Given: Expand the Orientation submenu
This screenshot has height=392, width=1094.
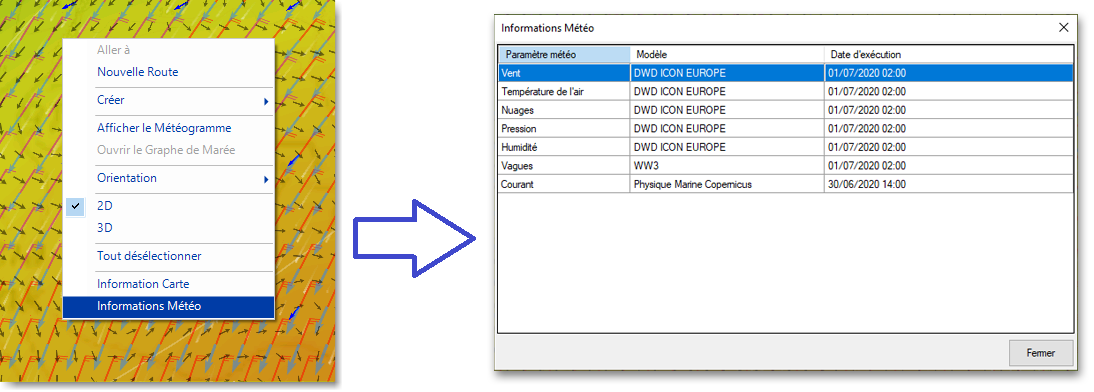Looking at the screenshot, I should click(x=168, y=178).
